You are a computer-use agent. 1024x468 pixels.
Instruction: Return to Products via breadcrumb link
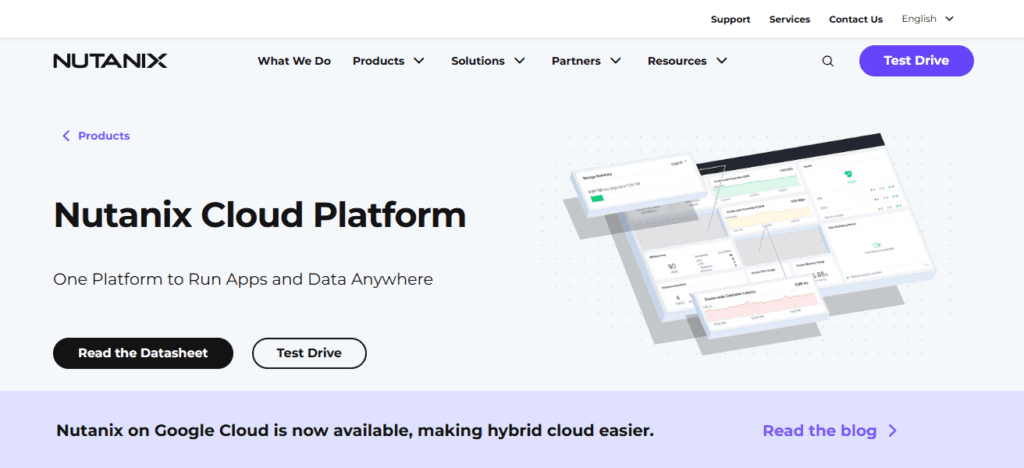(x=104, y=136)
